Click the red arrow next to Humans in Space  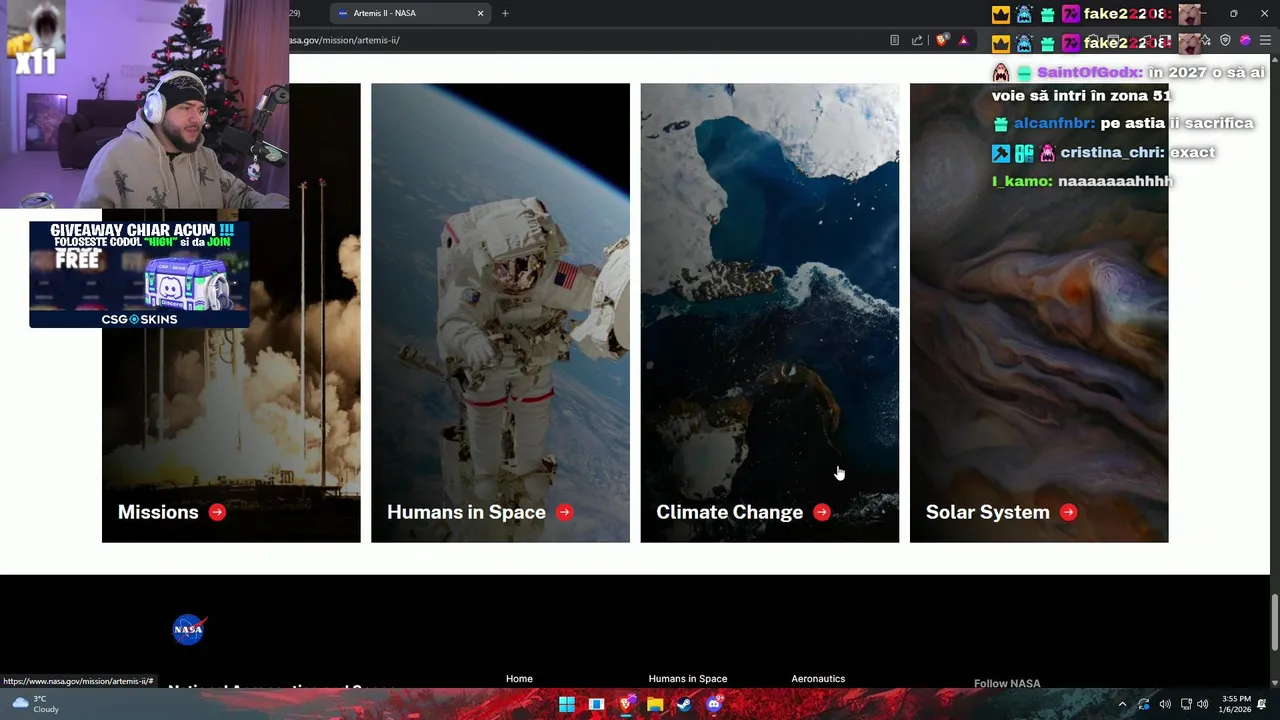coord(564,512)
